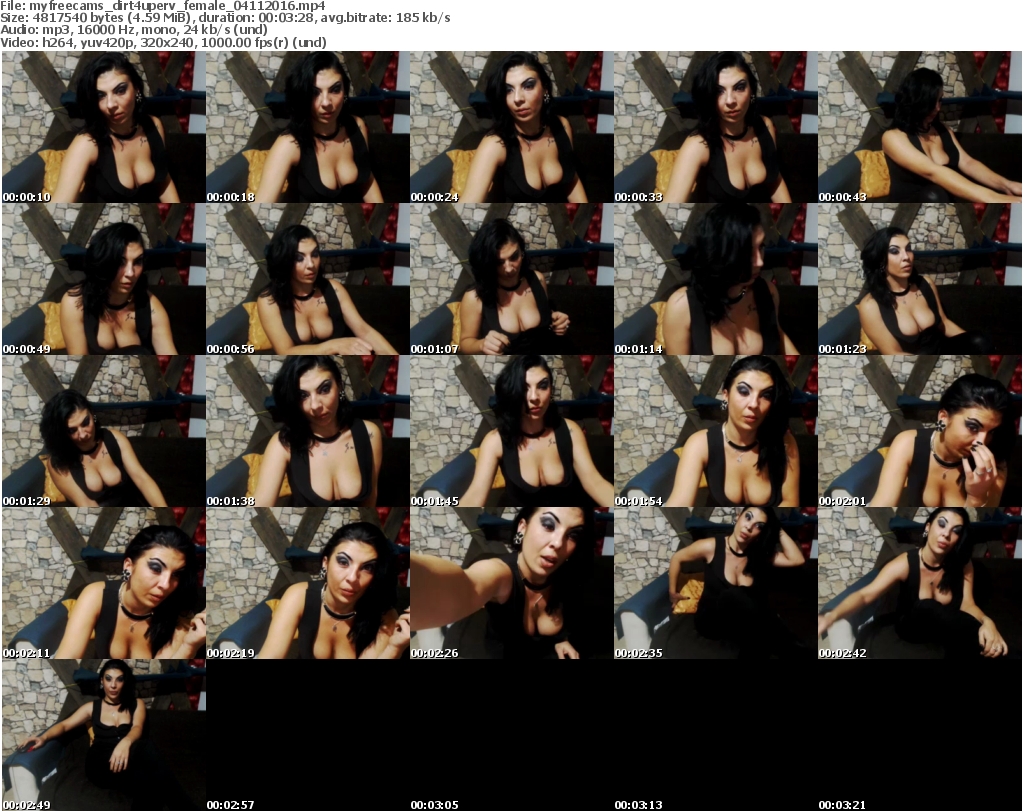This screenshot has height=811, width=1024.
Task: Click the 'Video: h264, yuv420p' info line
Action: coord(163,42)
